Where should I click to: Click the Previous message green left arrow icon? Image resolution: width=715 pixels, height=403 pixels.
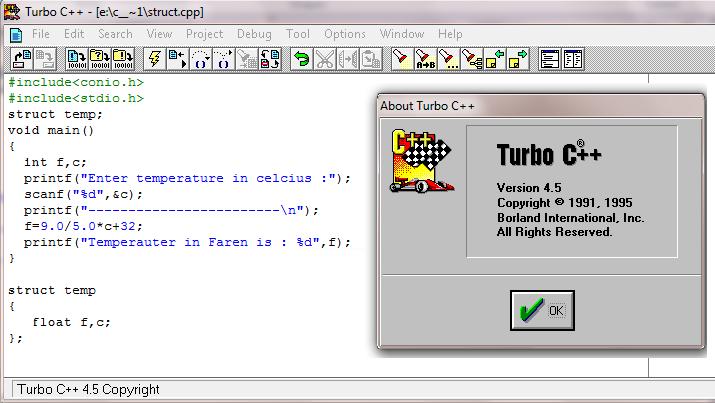pos(495,59)
